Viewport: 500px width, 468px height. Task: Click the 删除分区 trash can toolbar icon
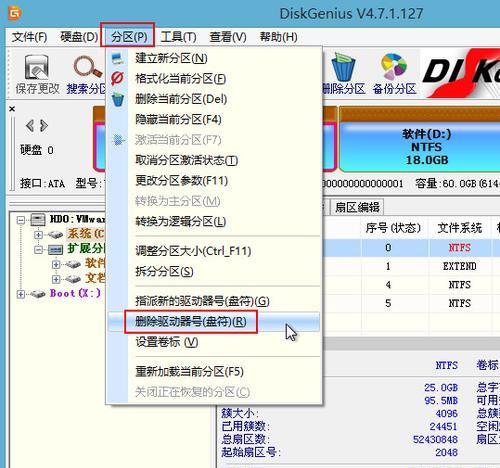coord(343,74)
